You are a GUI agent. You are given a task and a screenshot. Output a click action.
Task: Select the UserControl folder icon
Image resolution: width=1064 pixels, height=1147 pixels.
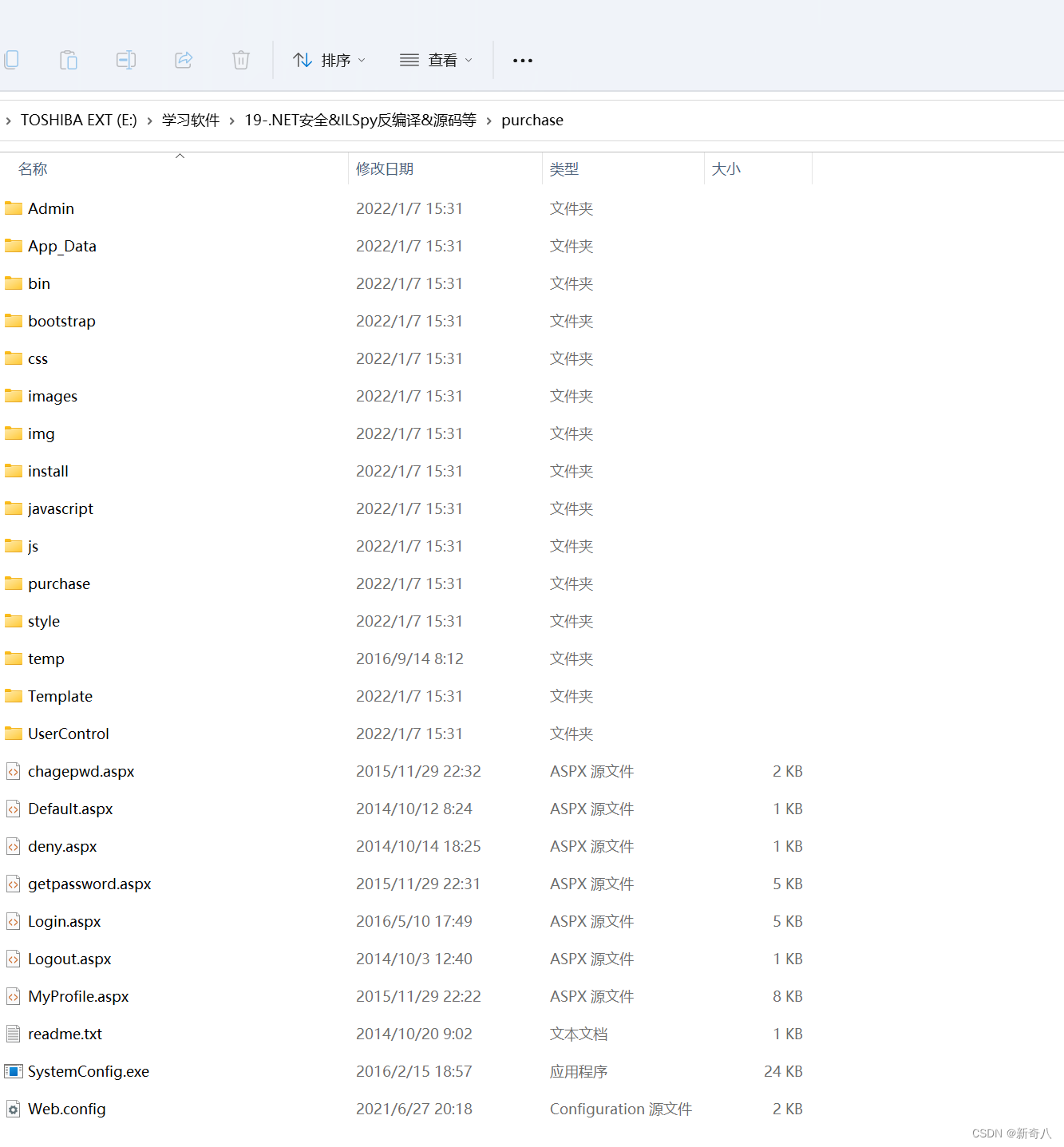tap(14, 734)
